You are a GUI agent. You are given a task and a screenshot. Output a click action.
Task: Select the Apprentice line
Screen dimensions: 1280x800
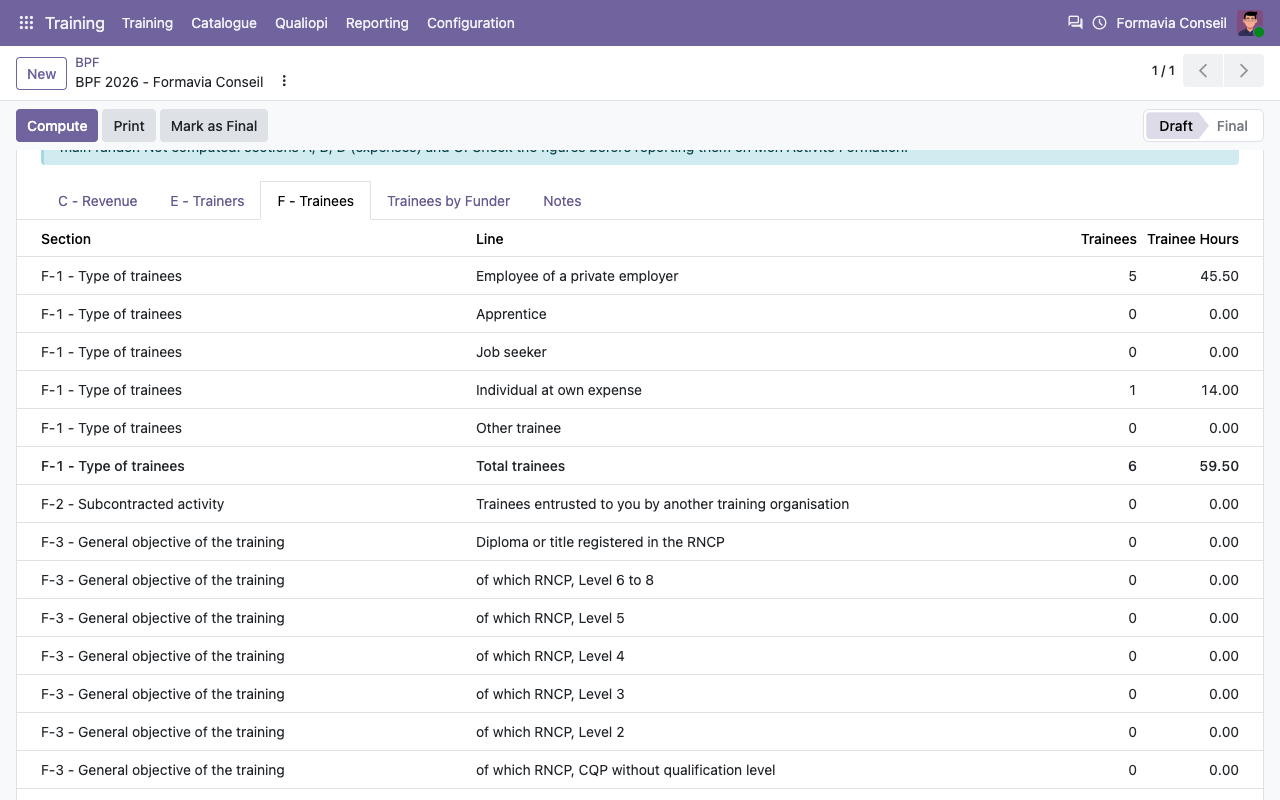point(640,314)
